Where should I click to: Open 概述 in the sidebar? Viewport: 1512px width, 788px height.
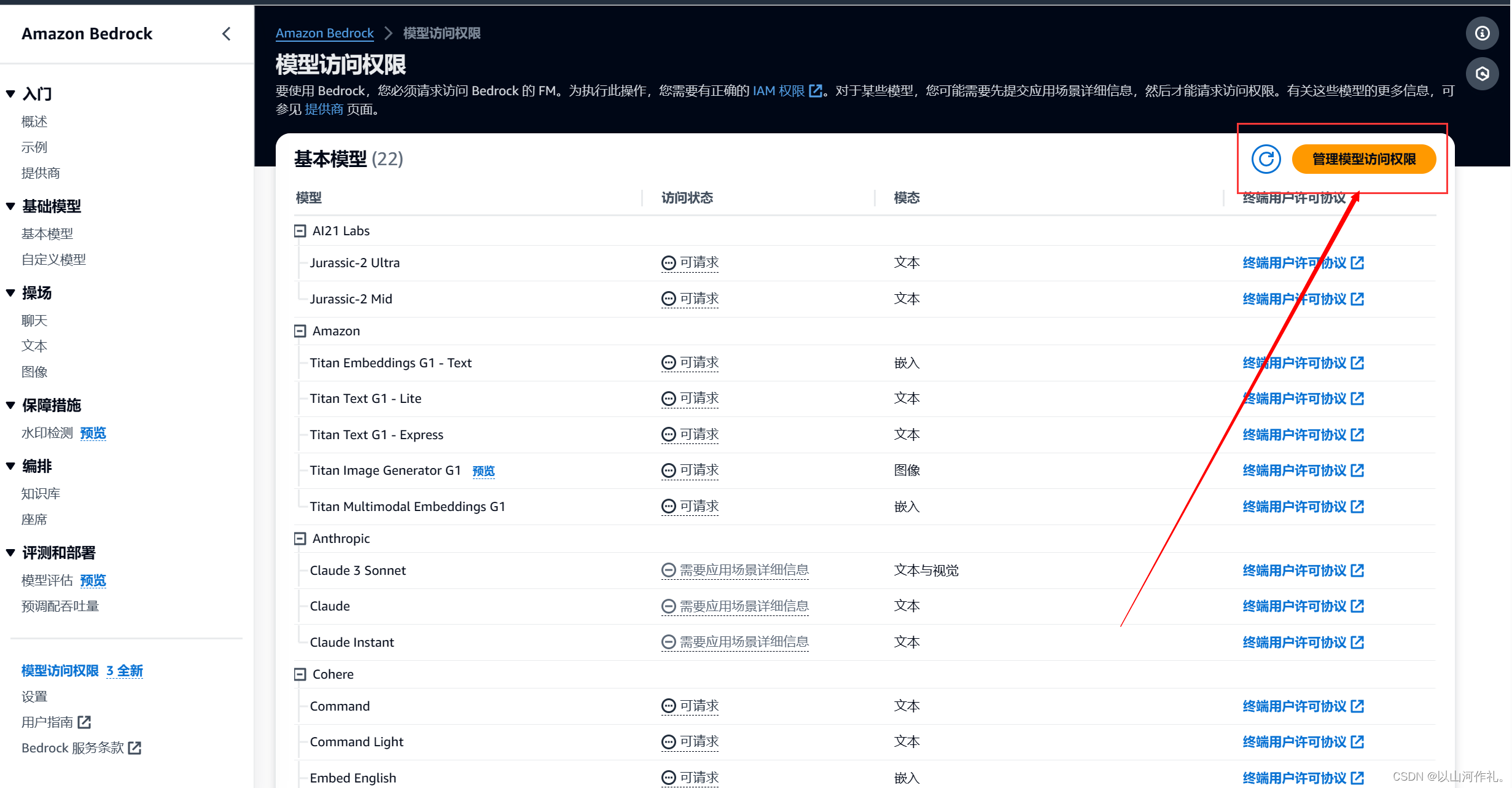coord(34,122)
